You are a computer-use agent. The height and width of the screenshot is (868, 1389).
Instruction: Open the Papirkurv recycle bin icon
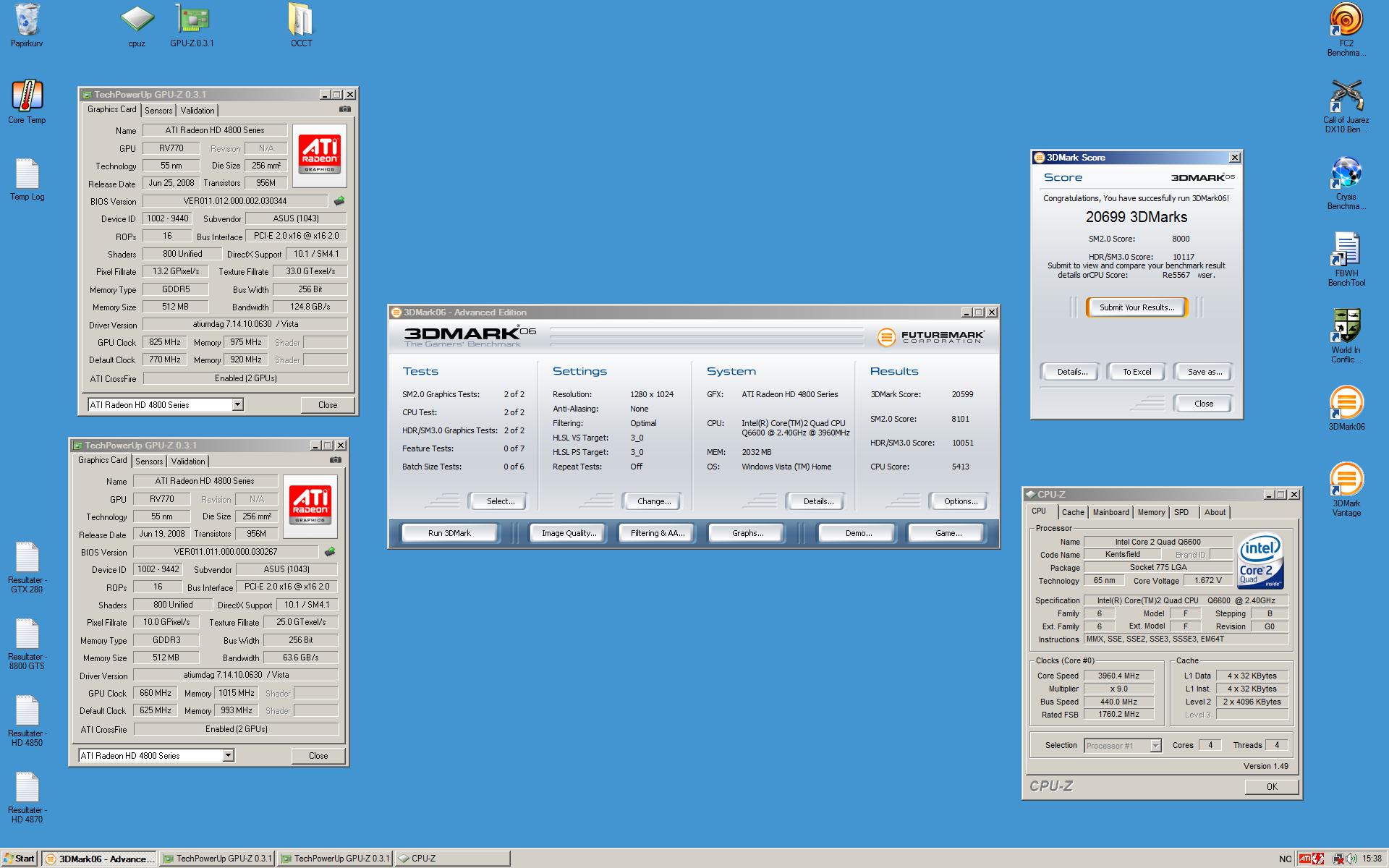pos(27,25)
